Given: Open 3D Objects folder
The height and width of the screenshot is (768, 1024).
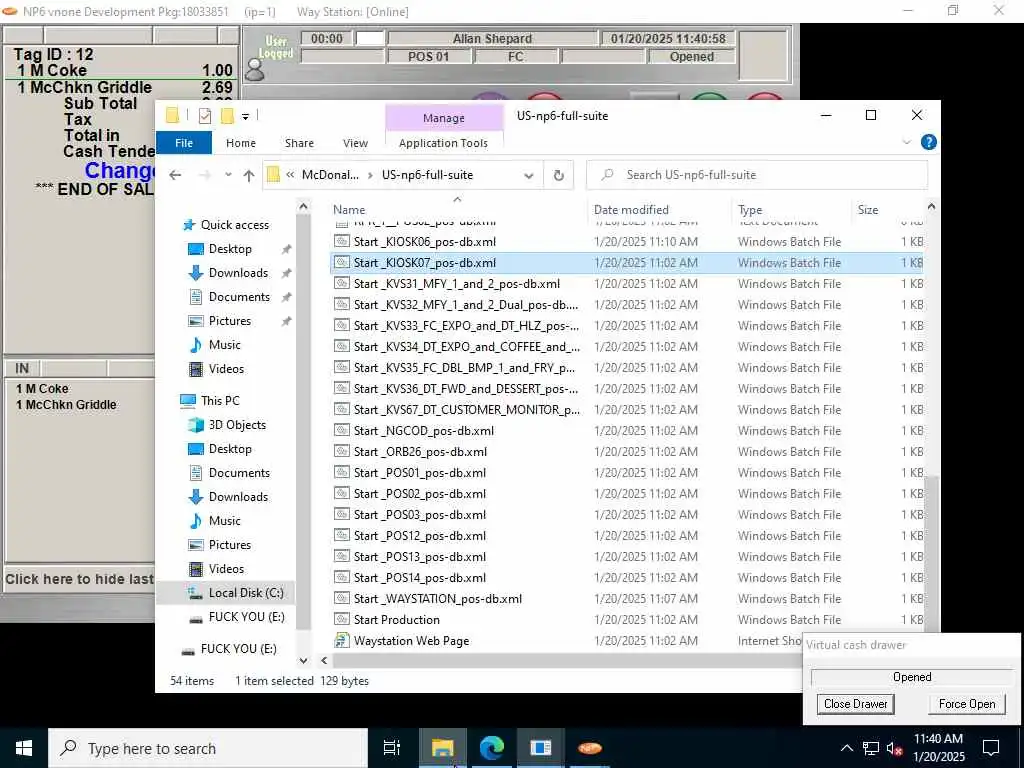Looking at the screenshot, I should coord(236,424).
